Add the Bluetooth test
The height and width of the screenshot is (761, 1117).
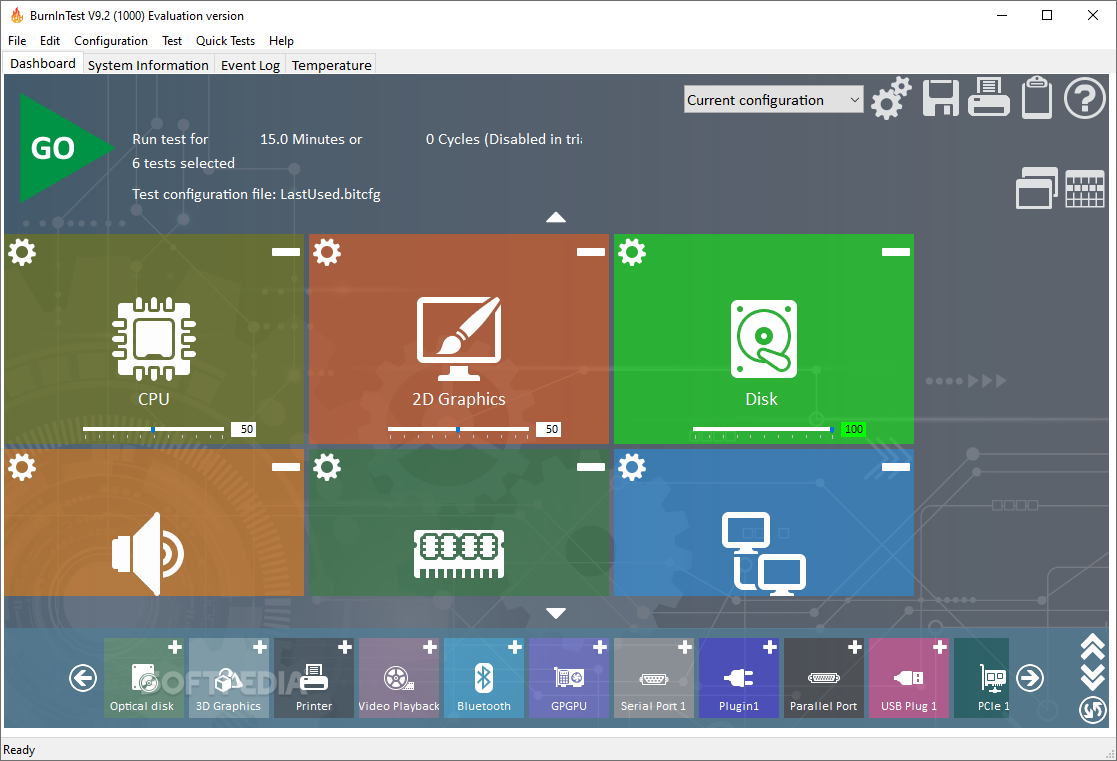pos(515,647)
